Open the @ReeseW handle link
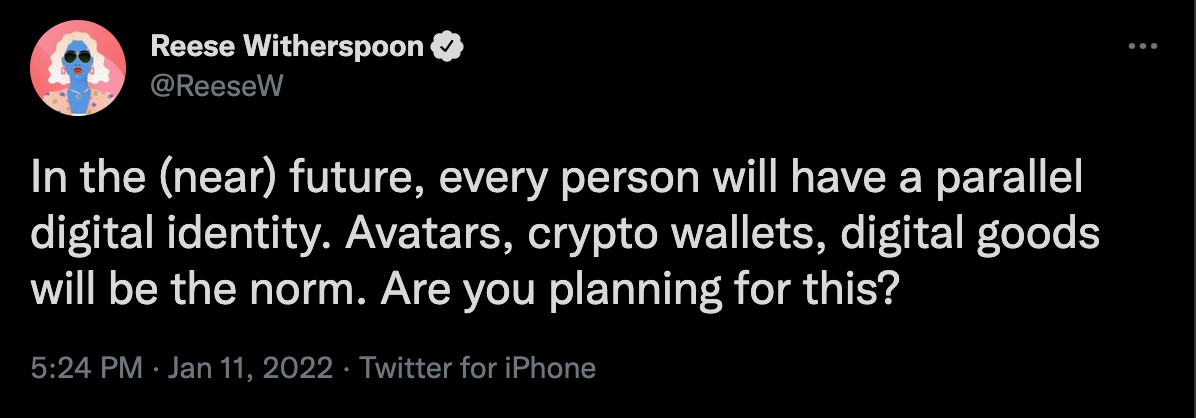Viewport: 1196px width, 418px height. tap(216, 87)
